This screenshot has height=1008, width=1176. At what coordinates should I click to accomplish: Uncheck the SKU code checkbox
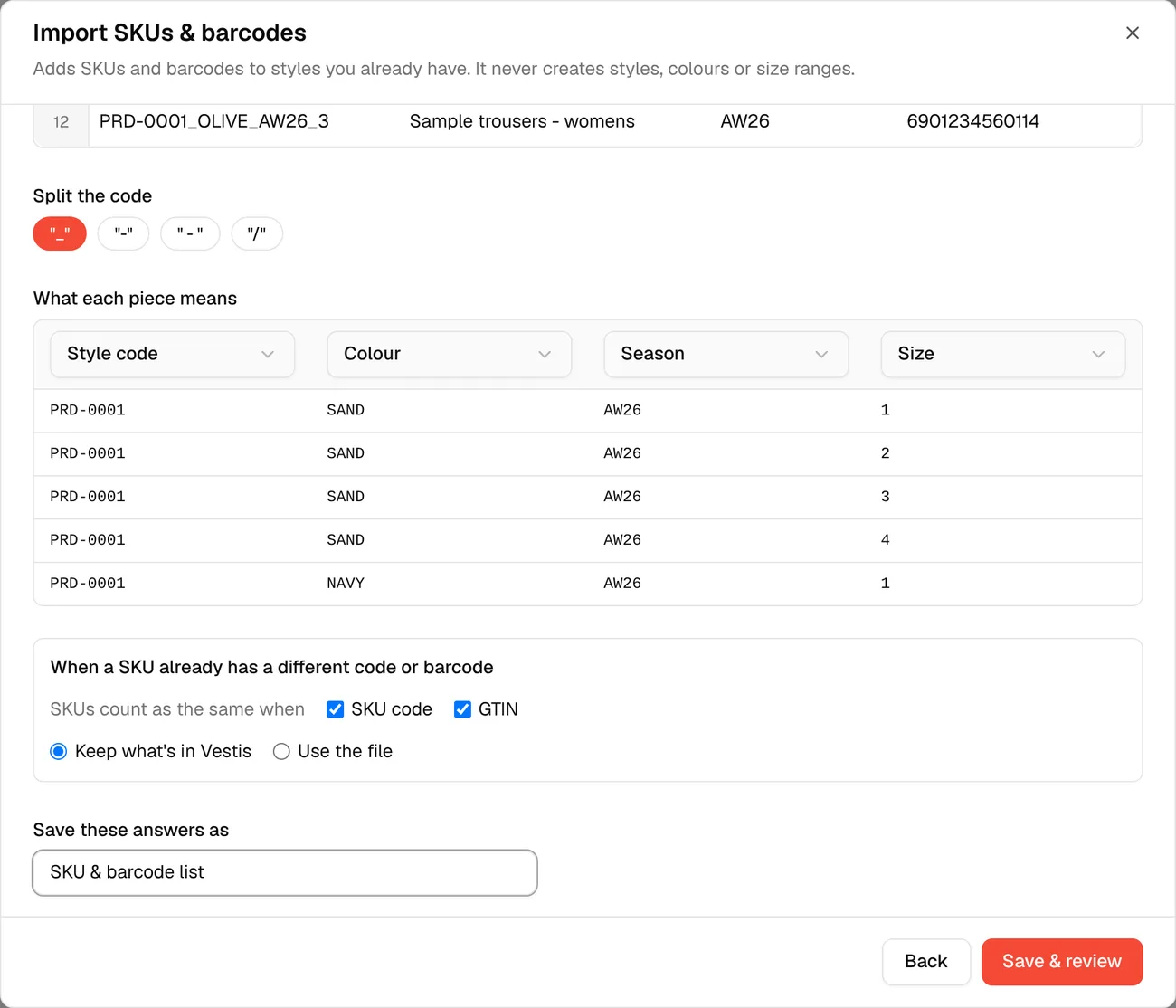point(335,709)
